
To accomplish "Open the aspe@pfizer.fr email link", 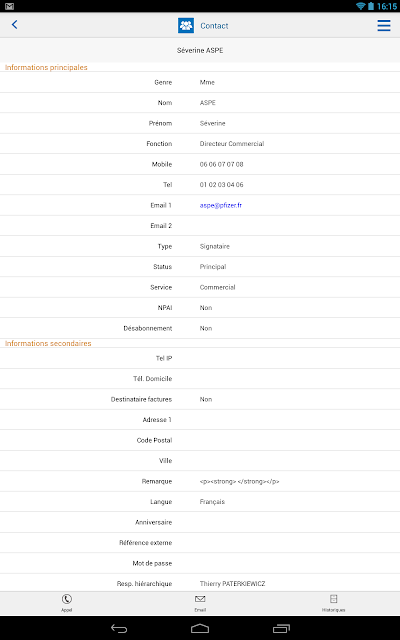I will tap(220, 205).
